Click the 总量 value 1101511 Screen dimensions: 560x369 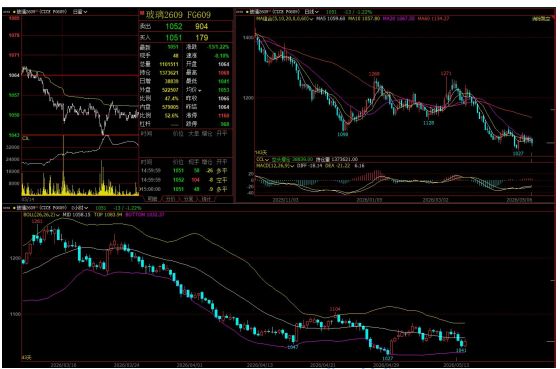pos(169,64)
